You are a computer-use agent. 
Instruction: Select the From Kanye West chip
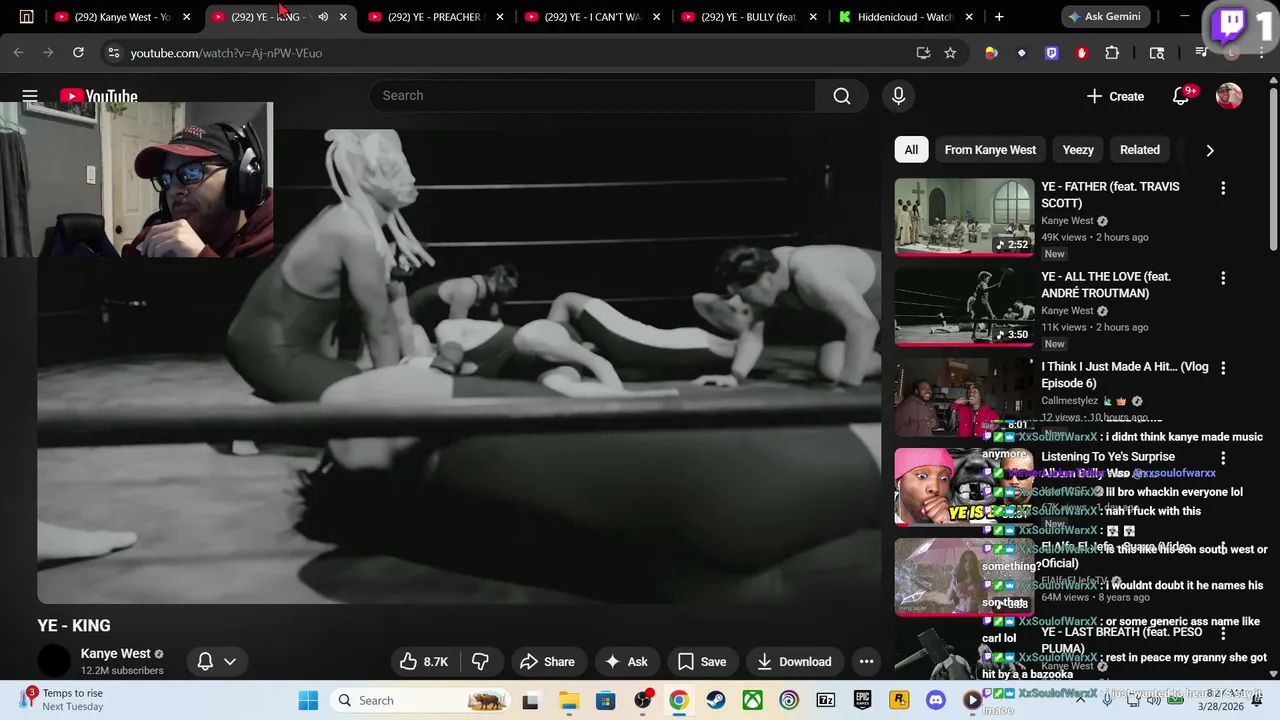[990, 150]
